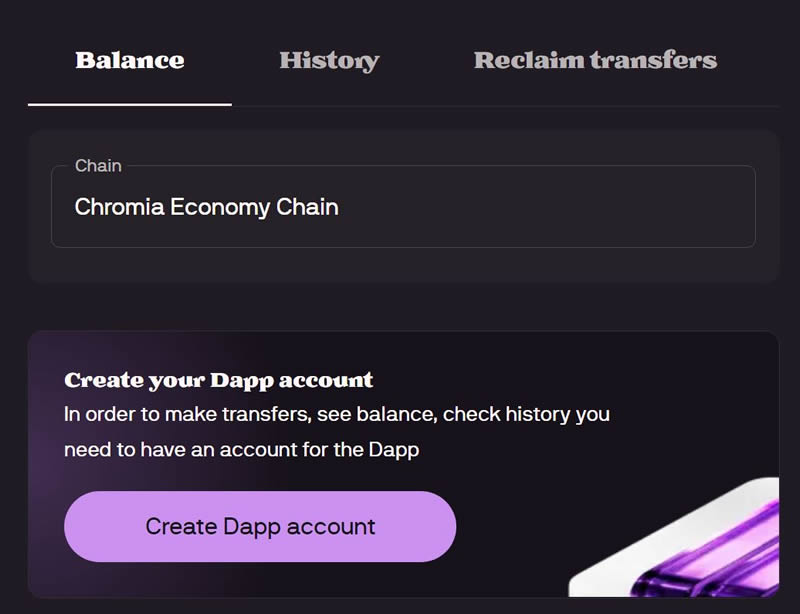Open the Reclaim transfers tab

point(595,60)
